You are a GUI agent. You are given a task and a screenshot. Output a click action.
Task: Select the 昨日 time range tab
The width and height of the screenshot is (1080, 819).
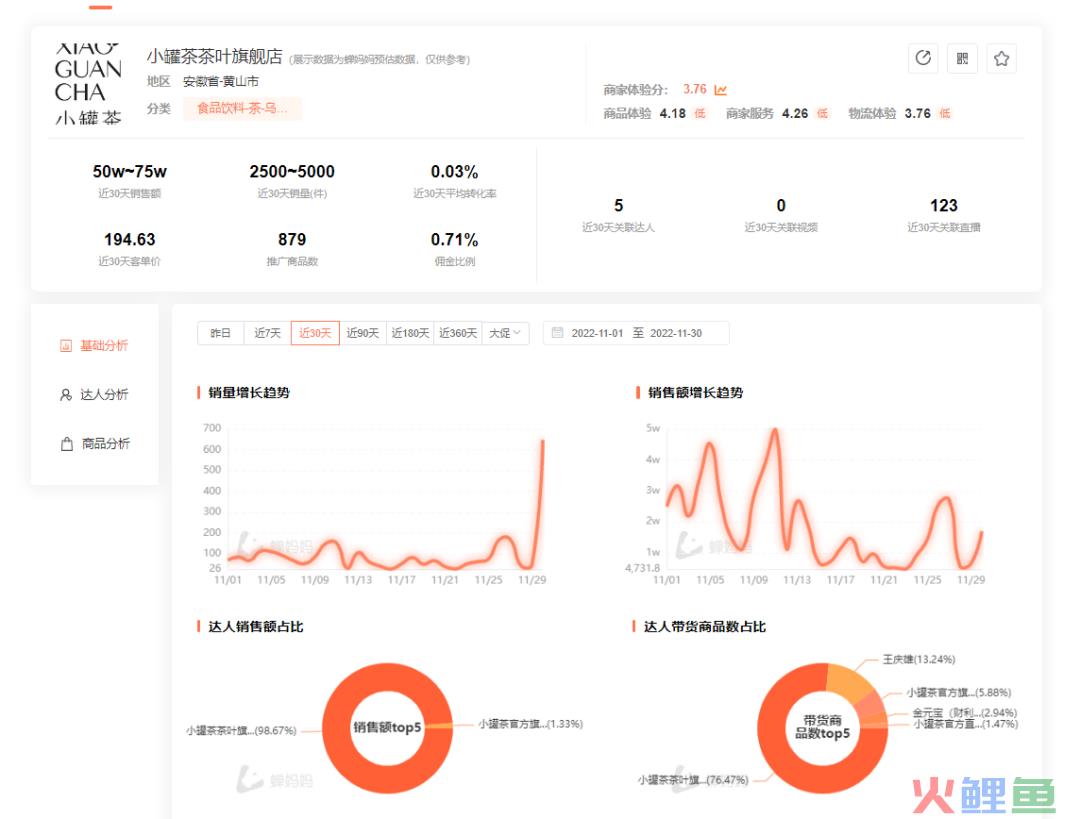click(220, 333)
